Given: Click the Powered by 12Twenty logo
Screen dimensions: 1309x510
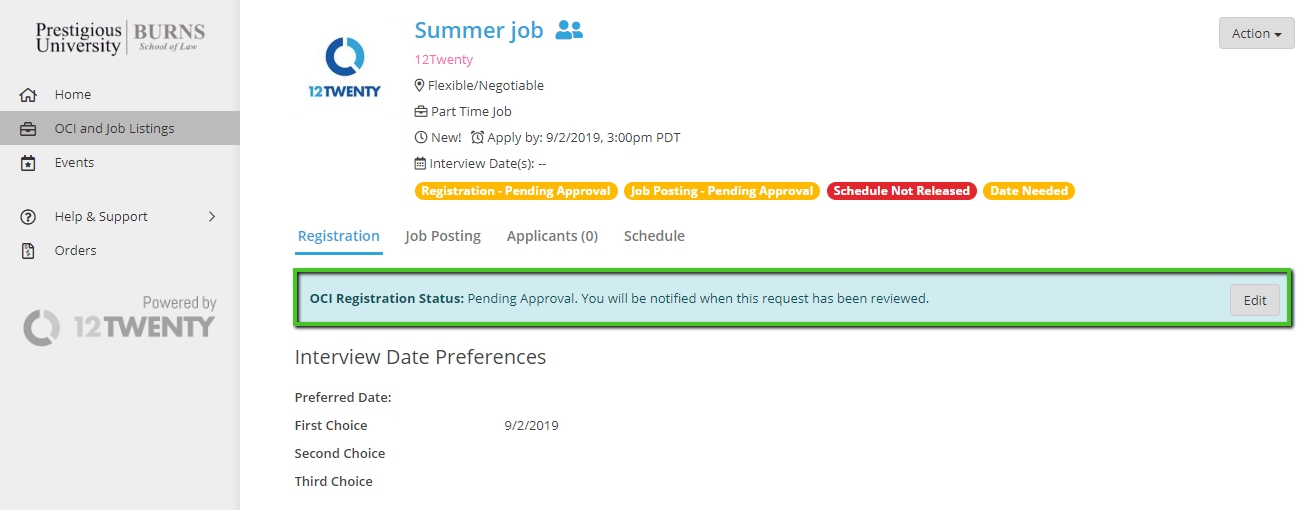Looking at the screenshot, I should [x=120, y=320].
